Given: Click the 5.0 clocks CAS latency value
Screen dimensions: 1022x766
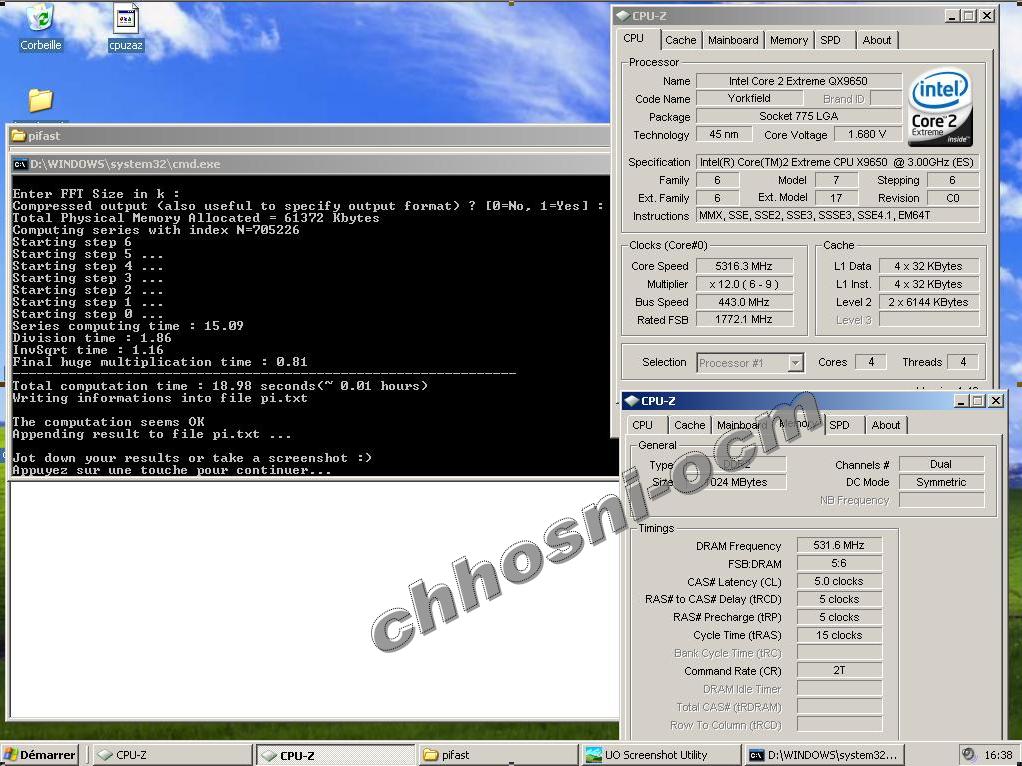Looking at the screenshot, I should [x=839, y=581].
